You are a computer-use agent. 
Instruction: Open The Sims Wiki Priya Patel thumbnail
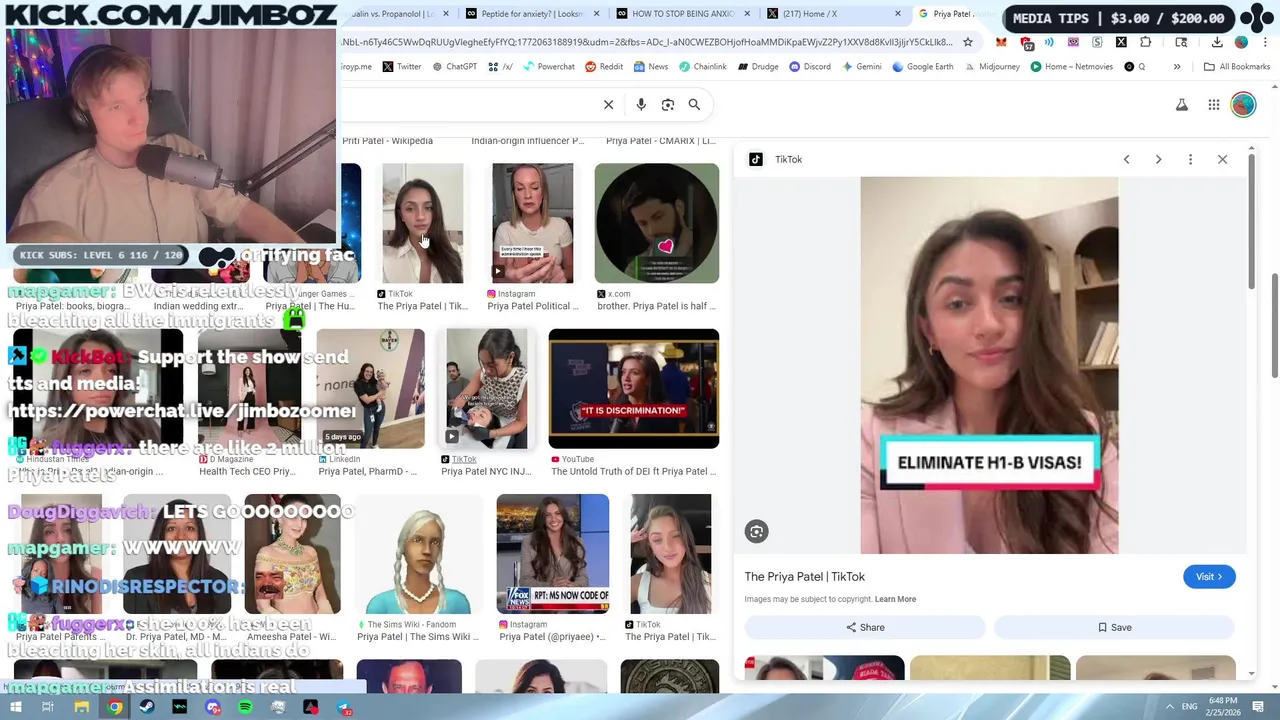pyautogui.click(x=419, y=554)
